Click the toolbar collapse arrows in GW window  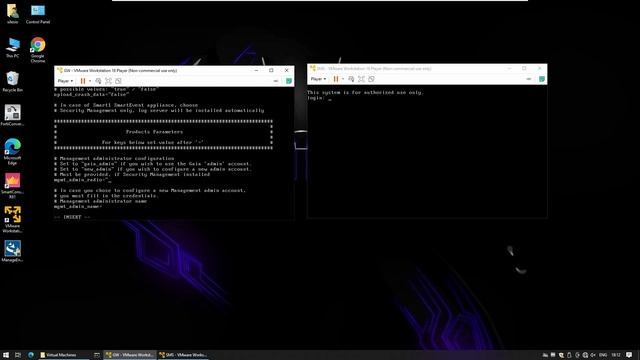point(276,81)
